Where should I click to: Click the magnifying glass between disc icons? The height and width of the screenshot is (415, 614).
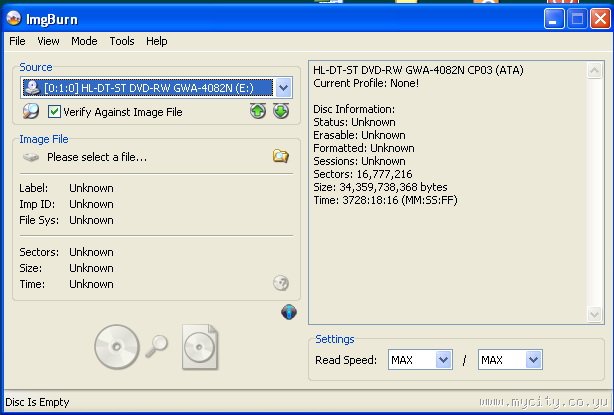(157, 346)
